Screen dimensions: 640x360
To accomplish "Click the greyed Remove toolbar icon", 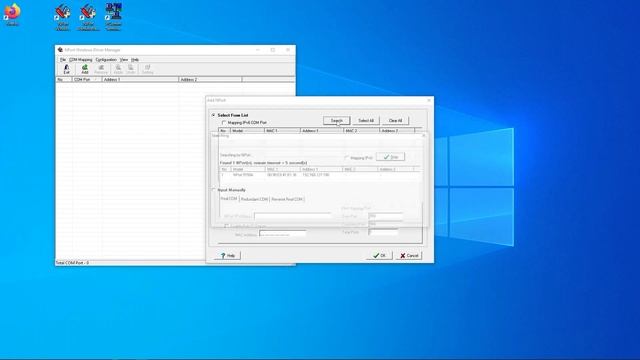I will pos(101,69).
